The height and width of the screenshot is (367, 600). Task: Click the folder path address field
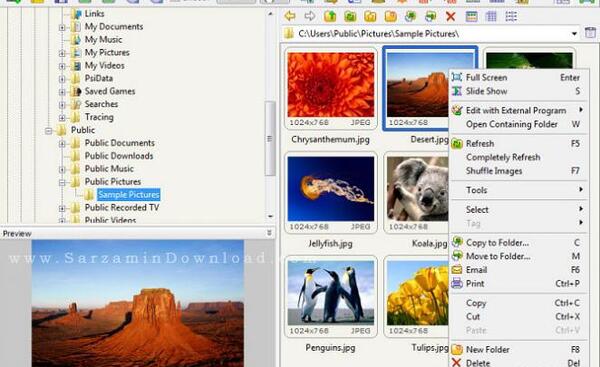pos(431,34)
